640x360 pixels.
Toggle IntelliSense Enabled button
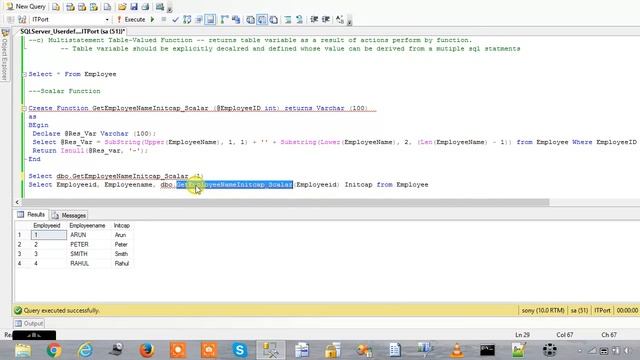coord(210,20)
